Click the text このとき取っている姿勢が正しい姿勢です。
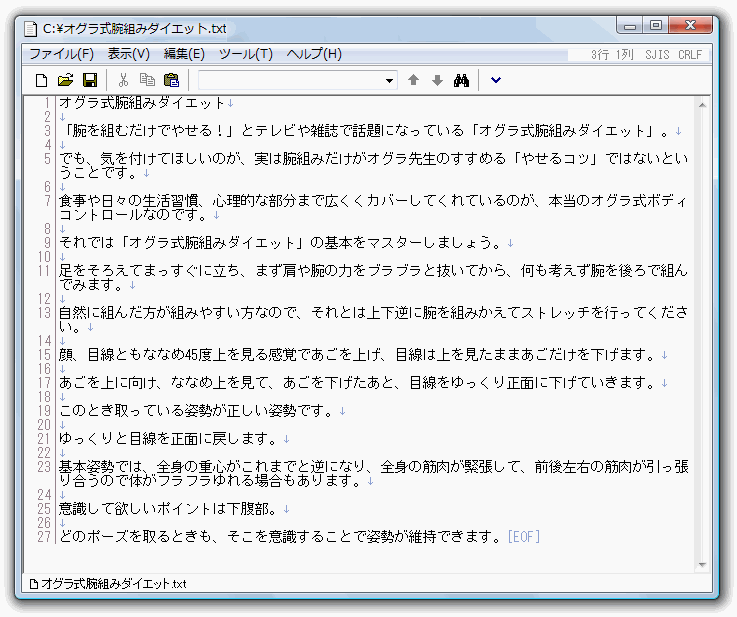 [x=197, y=411]
